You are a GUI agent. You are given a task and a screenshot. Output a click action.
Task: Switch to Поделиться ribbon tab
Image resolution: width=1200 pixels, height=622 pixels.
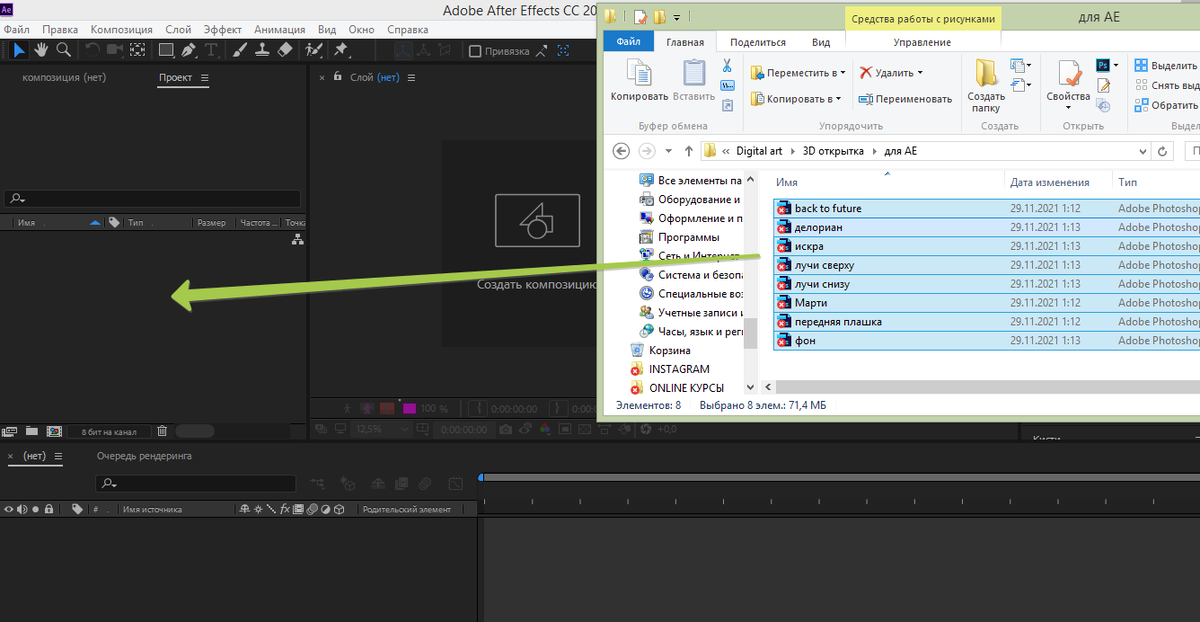pos(758,42)
